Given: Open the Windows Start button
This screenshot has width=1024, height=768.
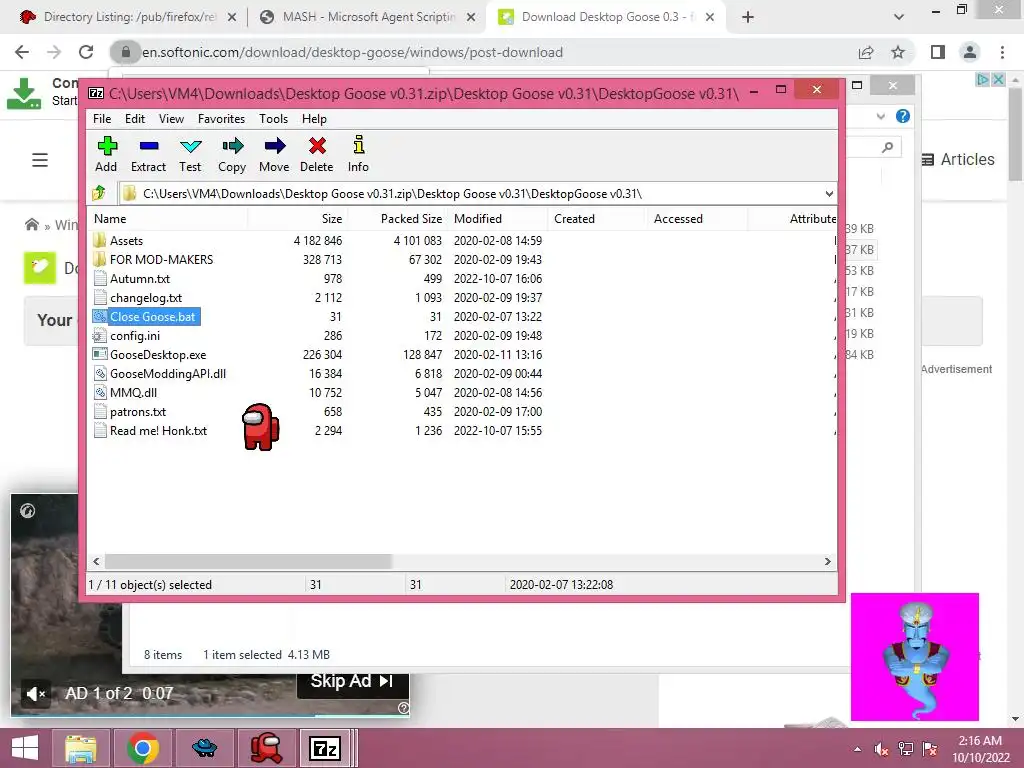Looking at the screenshot, I should tap(25, 748).
